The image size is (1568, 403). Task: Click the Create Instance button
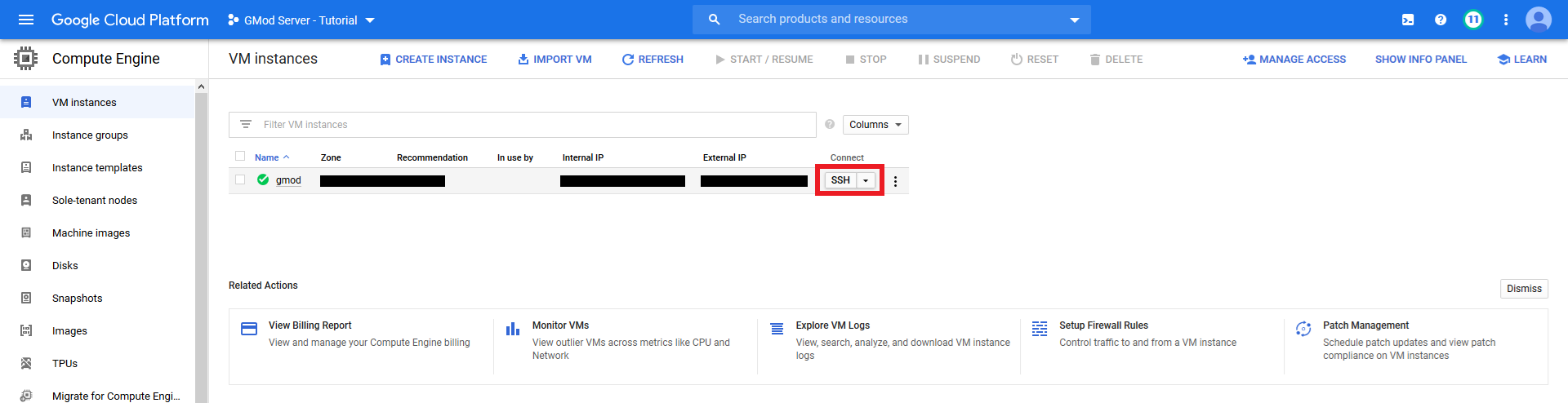(434, 60)
